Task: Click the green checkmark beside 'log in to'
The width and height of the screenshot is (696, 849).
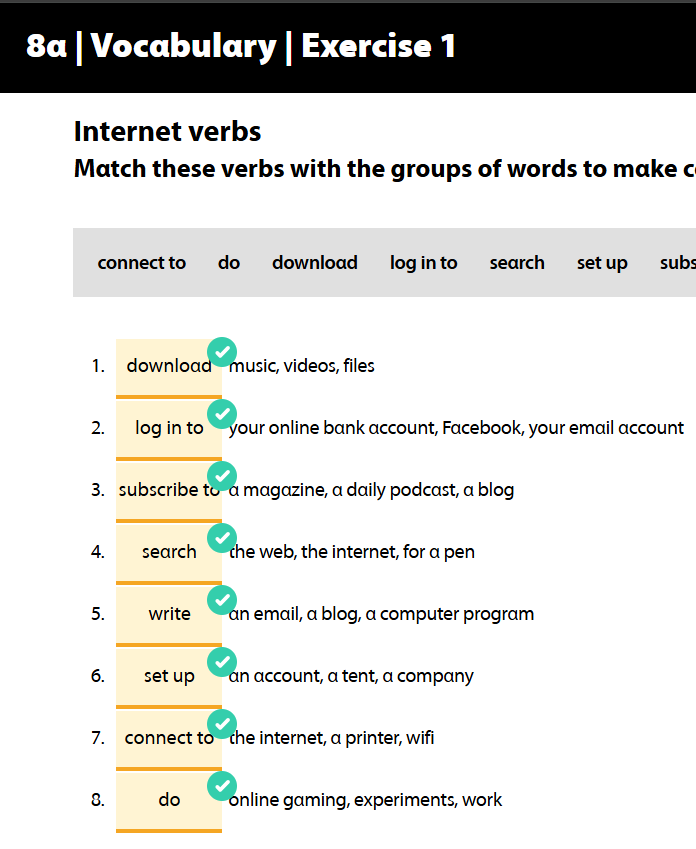Action: click(222, 414)
